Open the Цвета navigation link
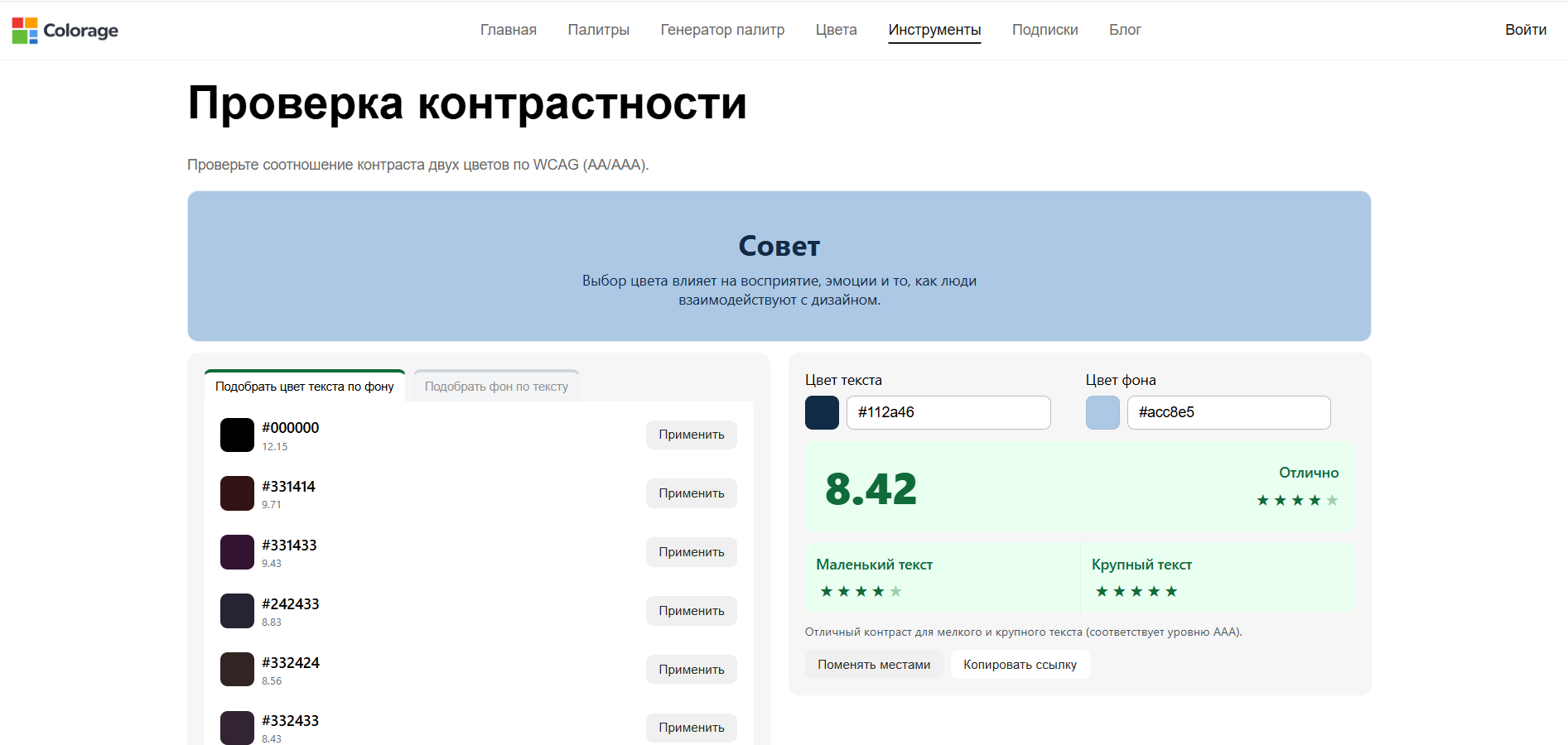The height and width of the screenshot is (745, 1568). click(836, 30)
